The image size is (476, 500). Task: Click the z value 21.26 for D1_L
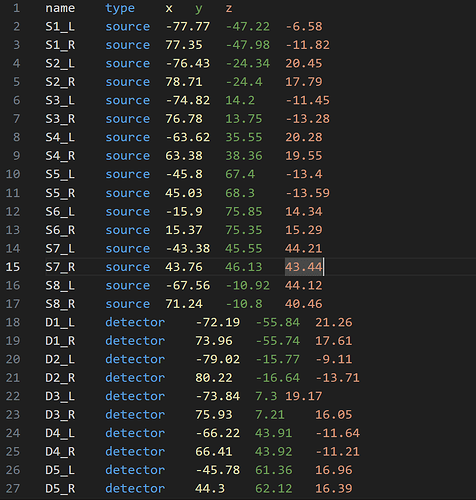pyautogui.click(x=334, y=322)
